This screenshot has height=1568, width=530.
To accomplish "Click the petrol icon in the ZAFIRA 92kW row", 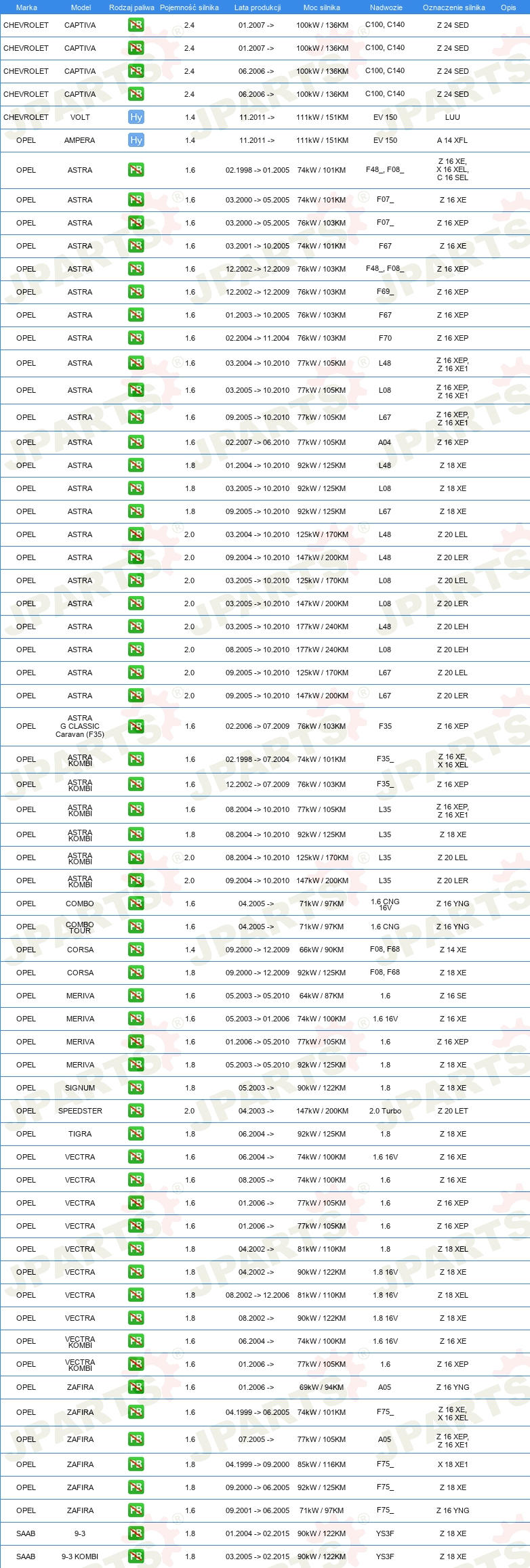I will [x=136, y=1487].
